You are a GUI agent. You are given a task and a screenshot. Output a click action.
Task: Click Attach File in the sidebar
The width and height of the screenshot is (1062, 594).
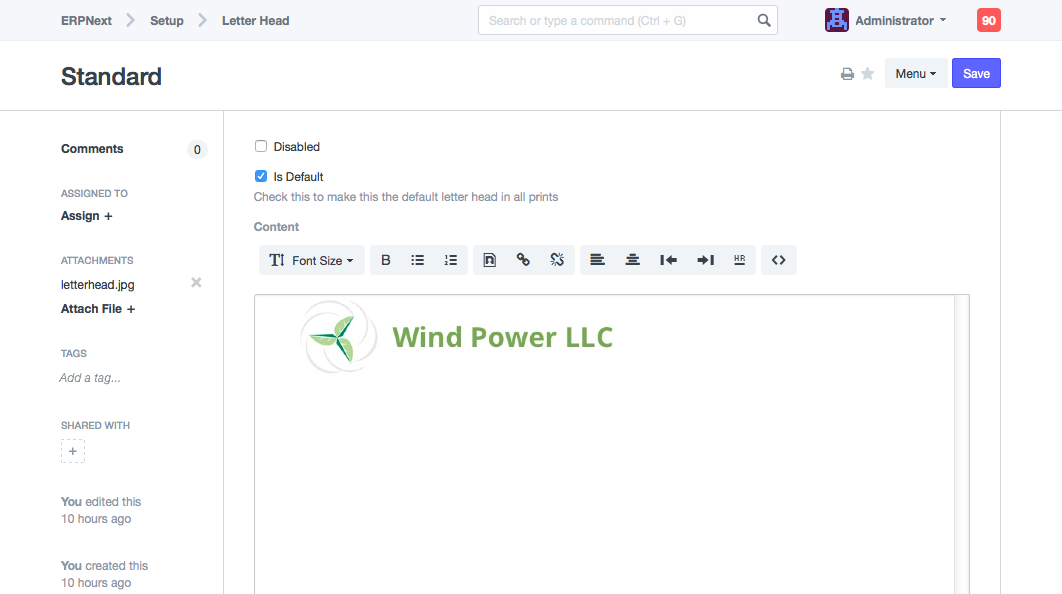click(x=98, y=309)
